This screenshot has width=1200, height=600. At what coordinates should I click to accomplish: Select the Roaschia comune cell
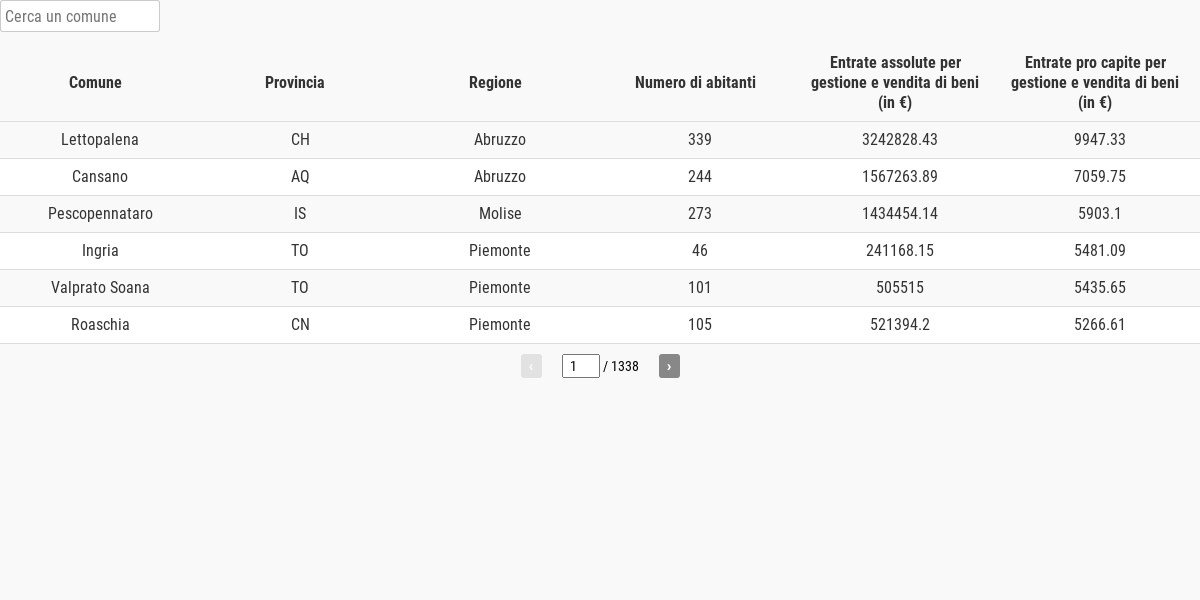pyautogui.click(x=100, y=325)
